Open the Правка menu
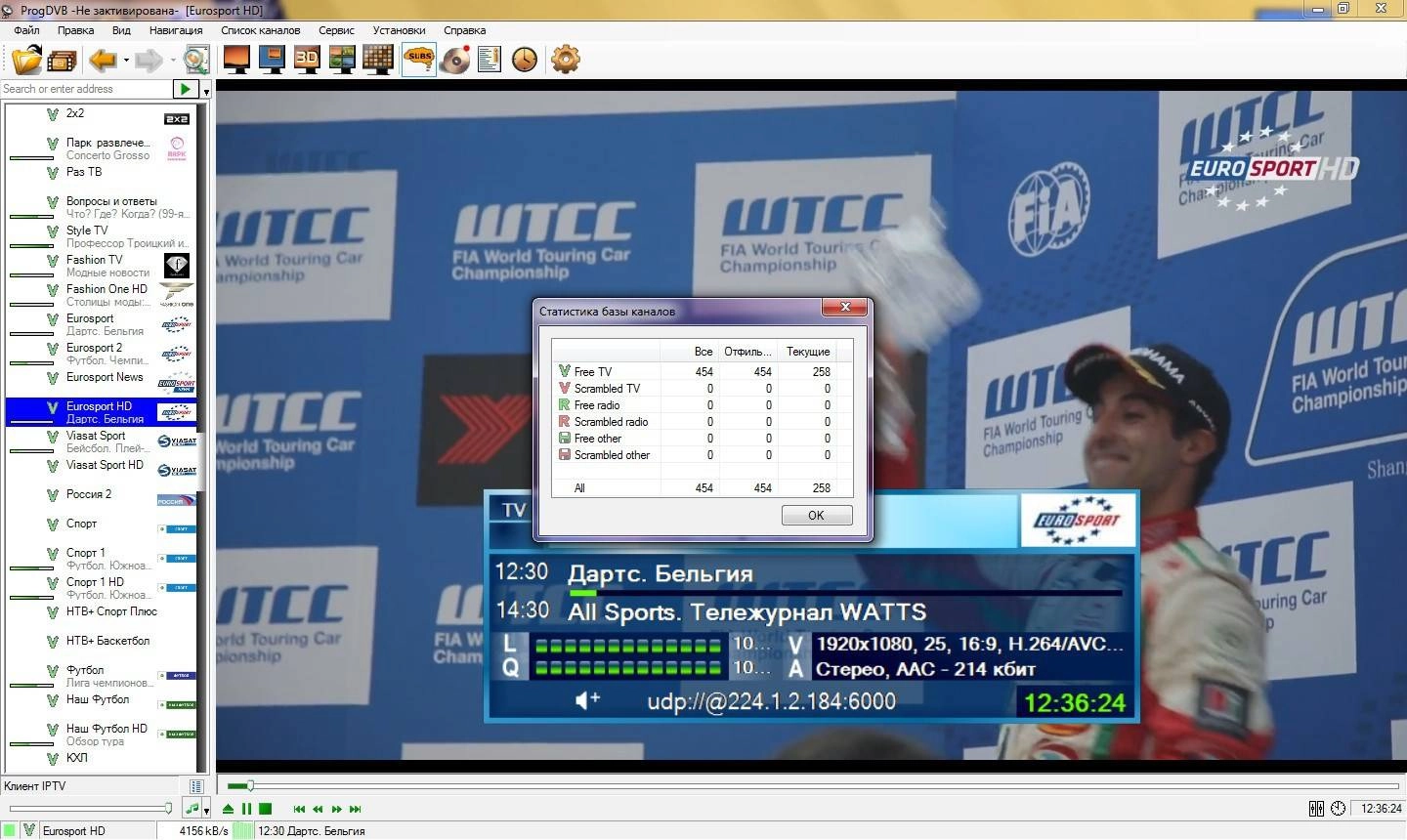Image resolution: width=1407 pixels, height=840 pixels. (x=75, y=30)
